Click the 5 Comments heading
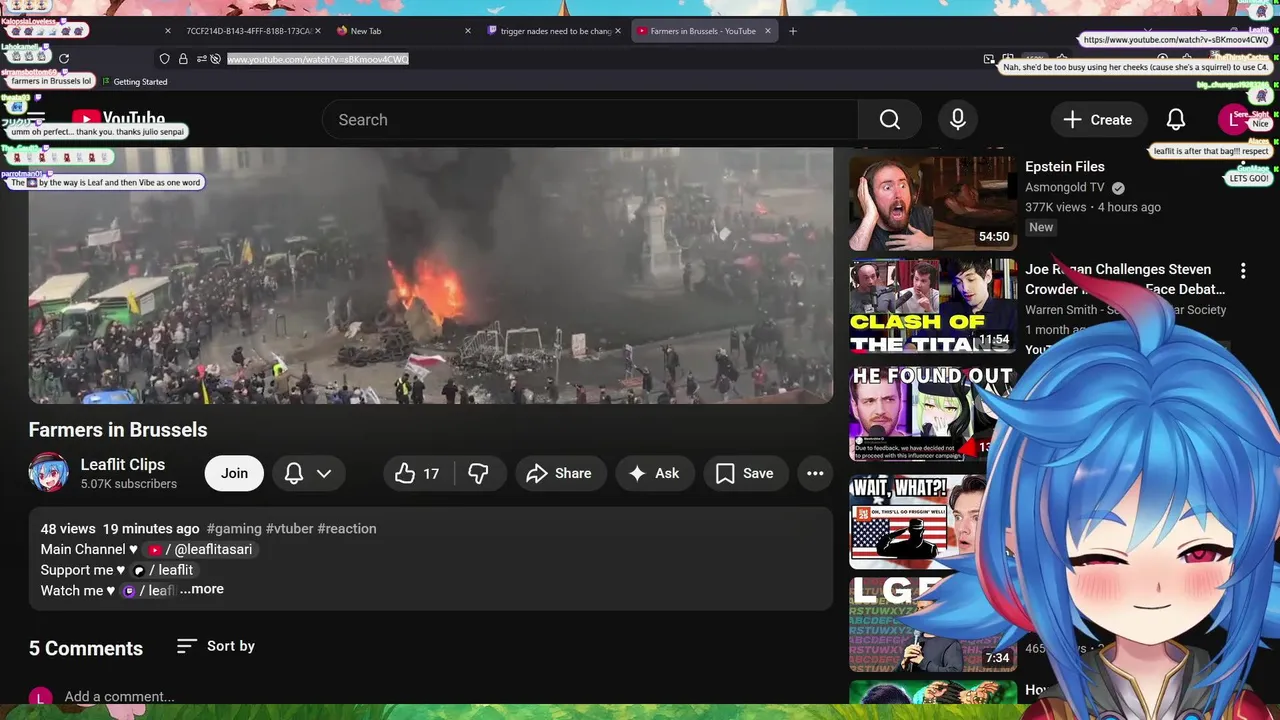This screenshot has height=720, width=1280. tap(86, 649)
